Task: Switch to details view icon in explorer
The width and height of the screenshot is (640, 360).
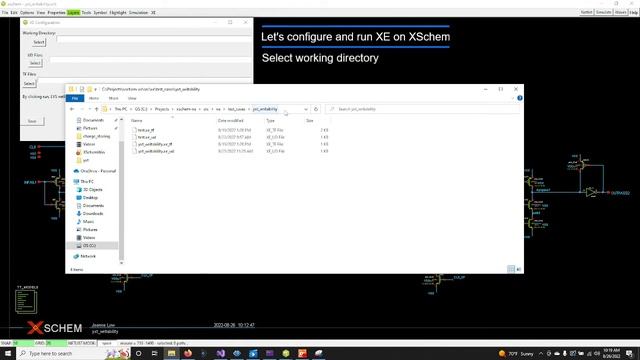Action: pos(511,269)
